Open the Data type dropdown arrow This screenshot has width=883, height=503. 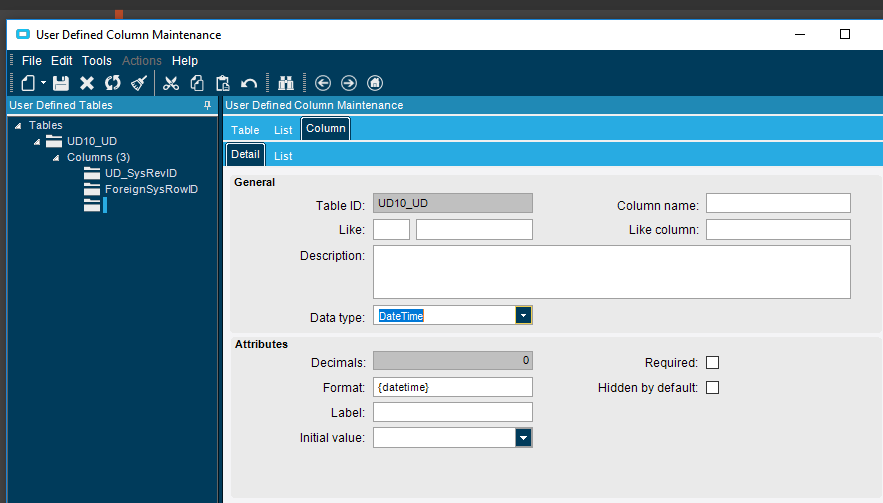[x=523, y=315]
